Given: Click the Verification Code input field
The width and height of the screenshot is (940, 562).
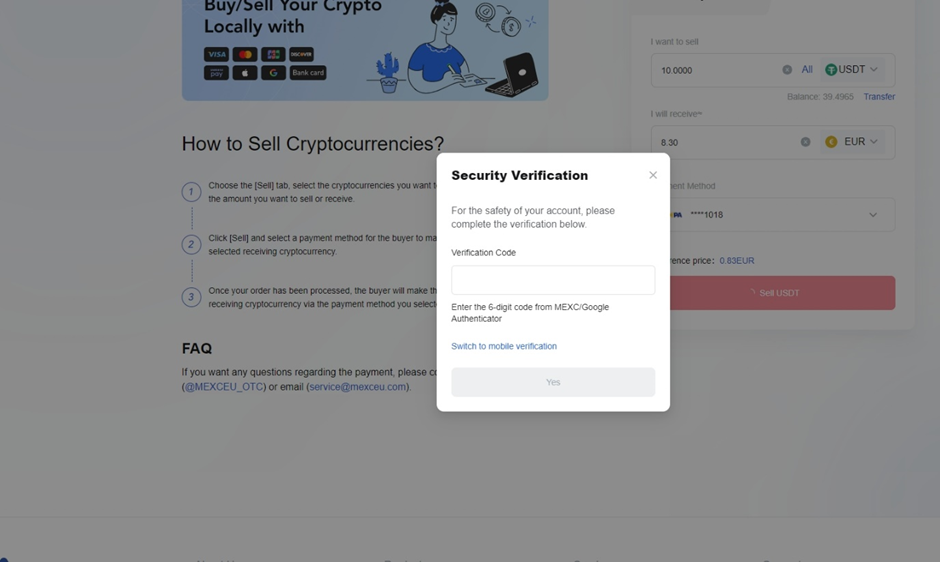Looking at the screenshot, I should coord(553,280).
